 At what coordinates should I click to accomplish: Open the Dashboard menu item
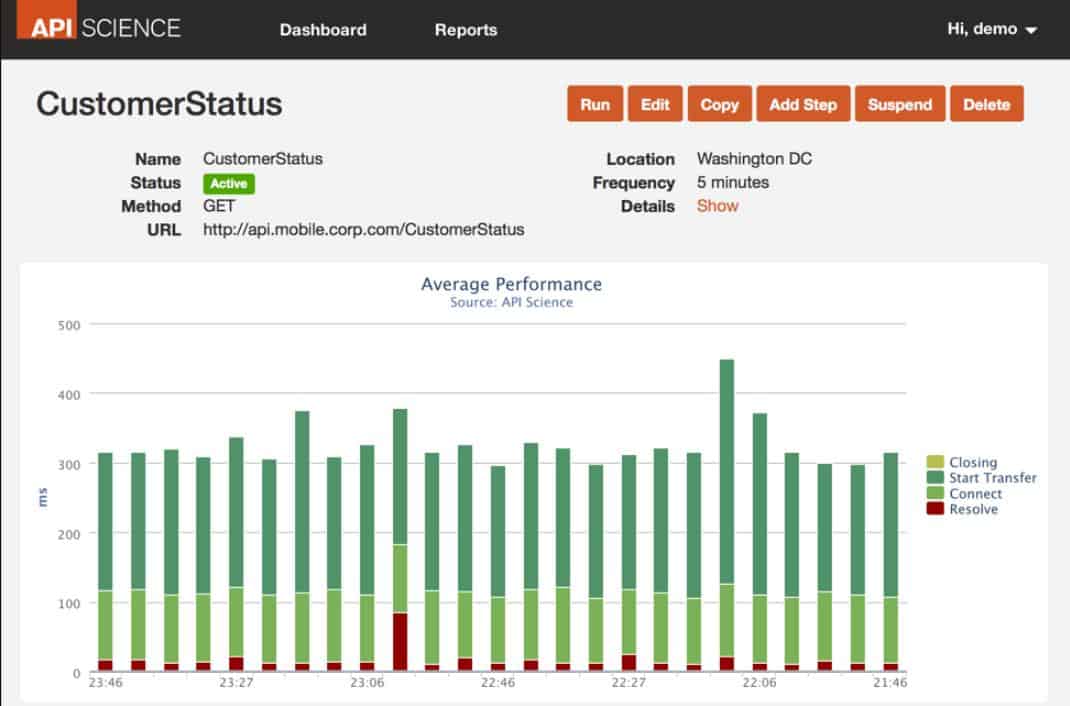click(323, 30)
